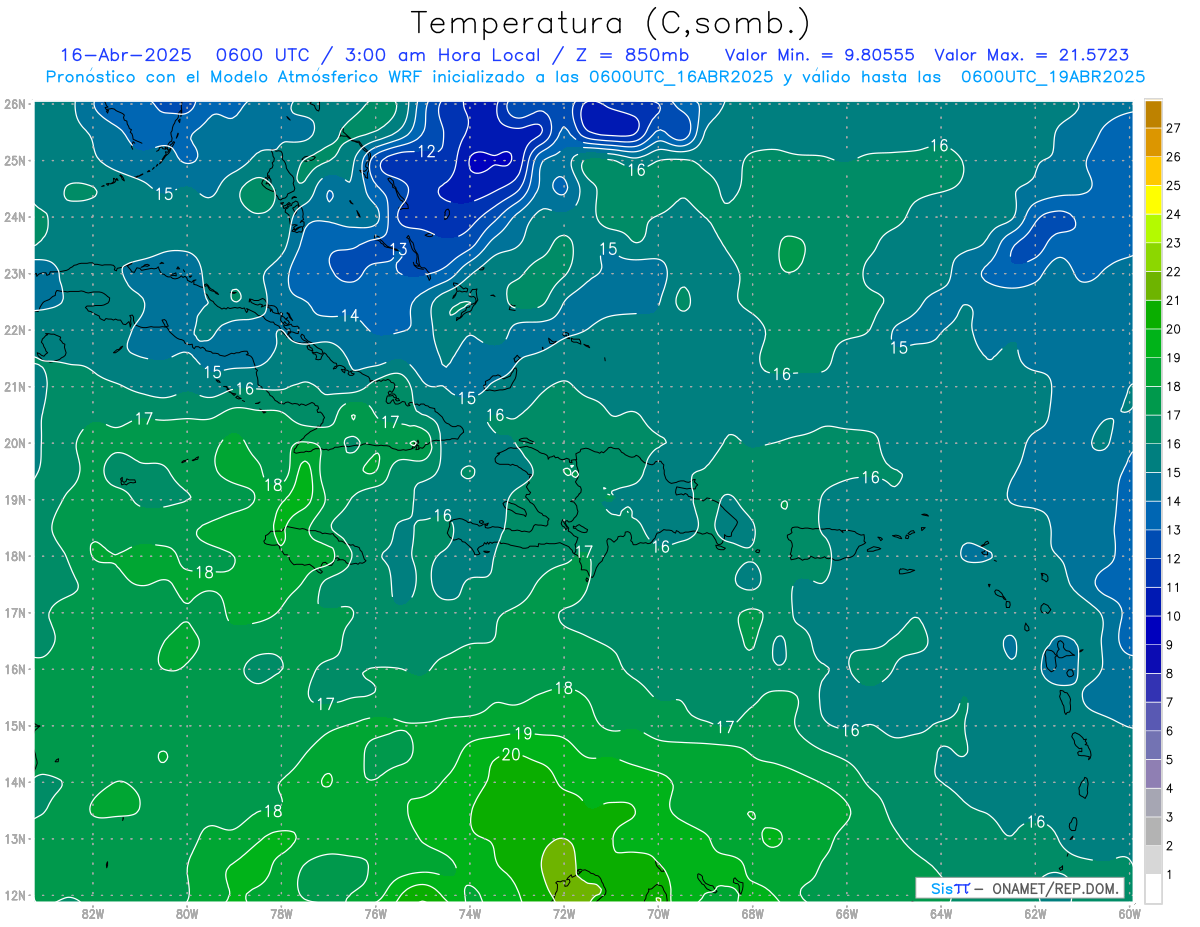The image size is (1200, 927).
Task: Click the "82W" longitude axis label
Action: [x=92, y=913]
